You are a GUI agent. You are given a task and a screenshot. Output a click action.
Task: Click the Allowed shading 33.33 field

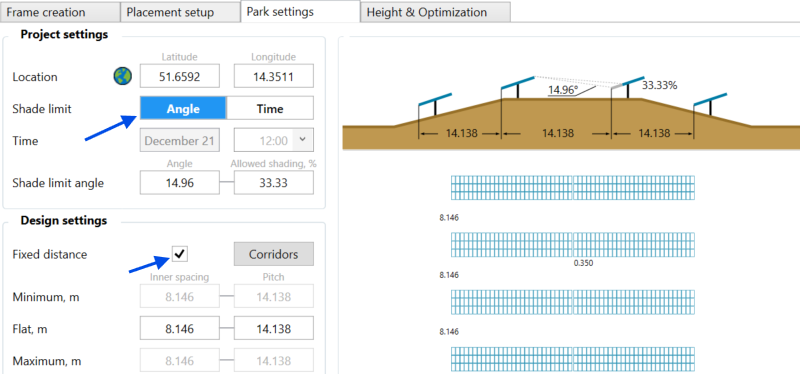(274, 183)
